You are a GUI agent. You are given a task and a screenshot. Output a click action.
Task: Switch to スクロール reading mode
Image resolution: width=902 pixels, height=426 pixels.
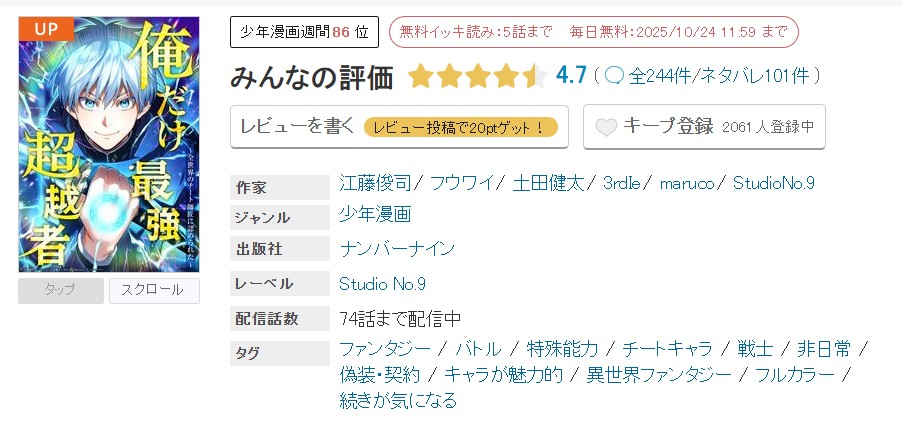coord(153,291)
